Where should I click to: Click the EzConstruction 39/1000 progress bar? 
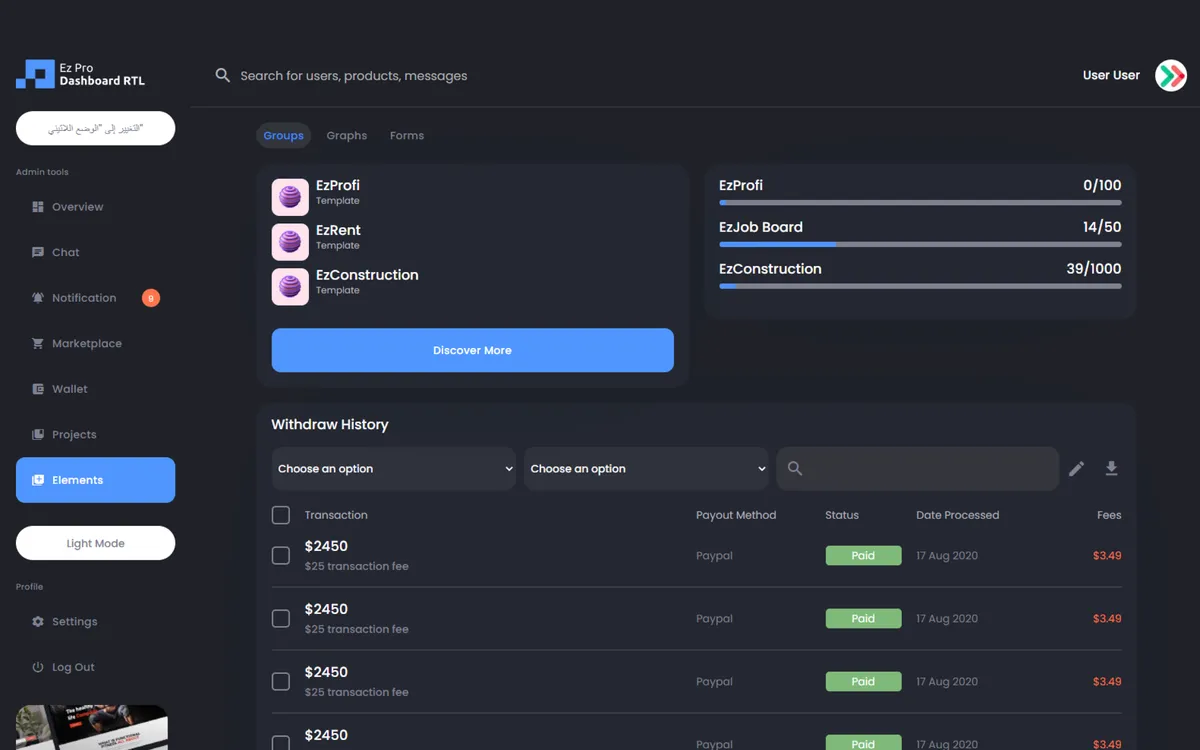click(x=920, y=286)
